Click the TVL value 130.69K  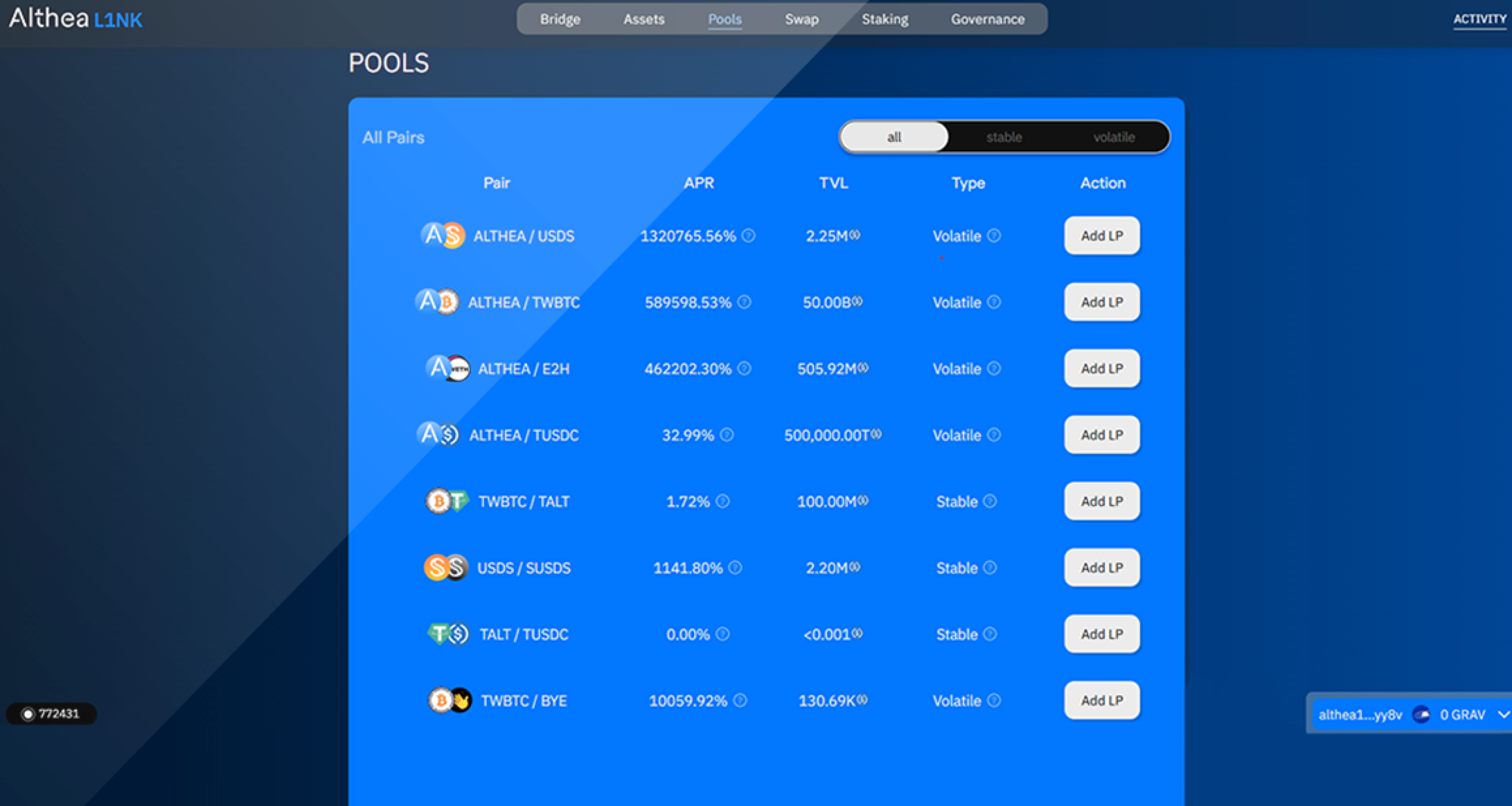click(827, 701)
